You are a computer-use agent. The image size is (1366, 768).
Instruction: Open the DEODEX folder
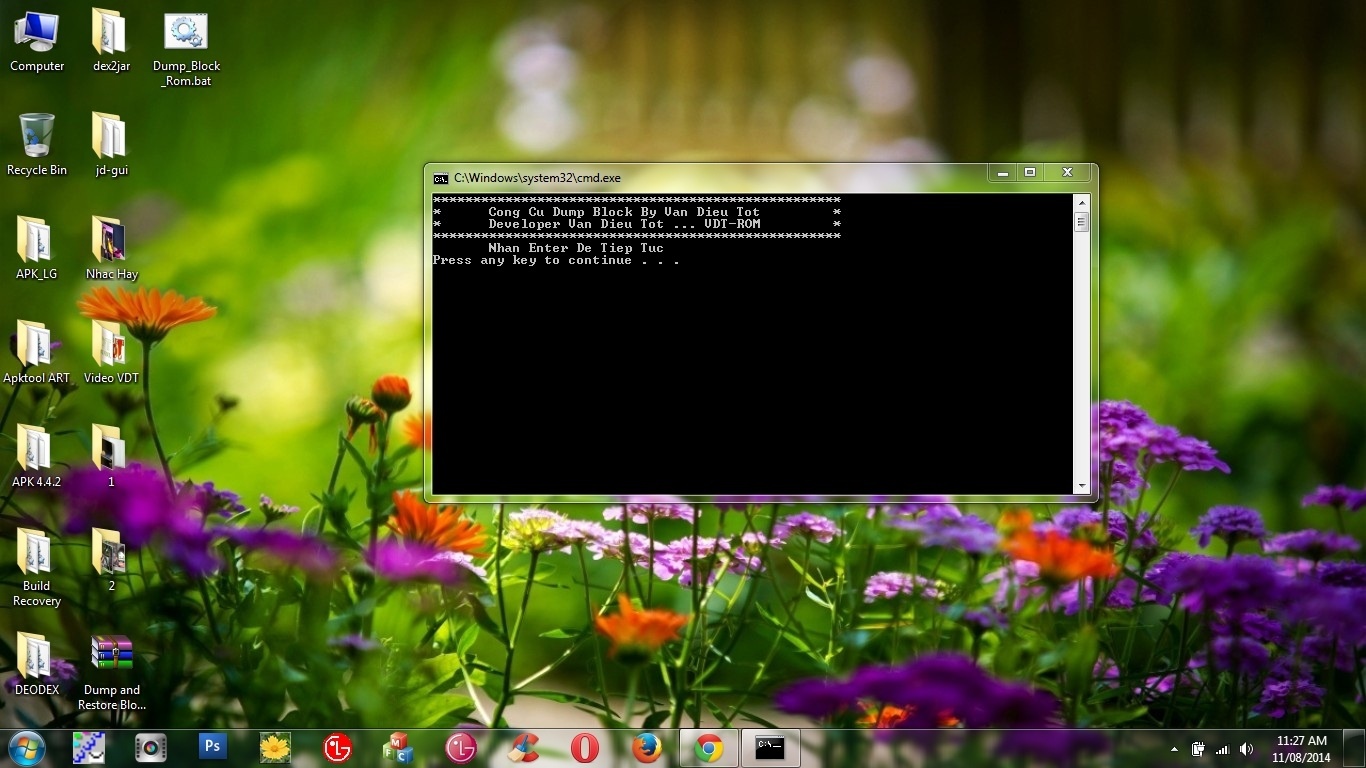[x=36, y=658]
